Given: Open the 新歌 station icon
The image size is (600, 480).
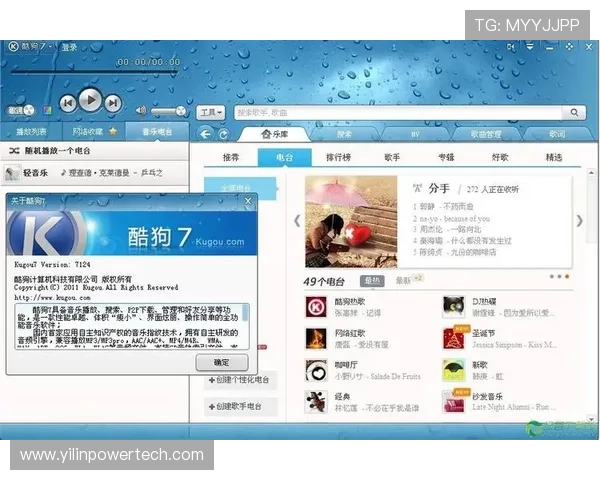Looking at the screenshot, I should (454, 370).
